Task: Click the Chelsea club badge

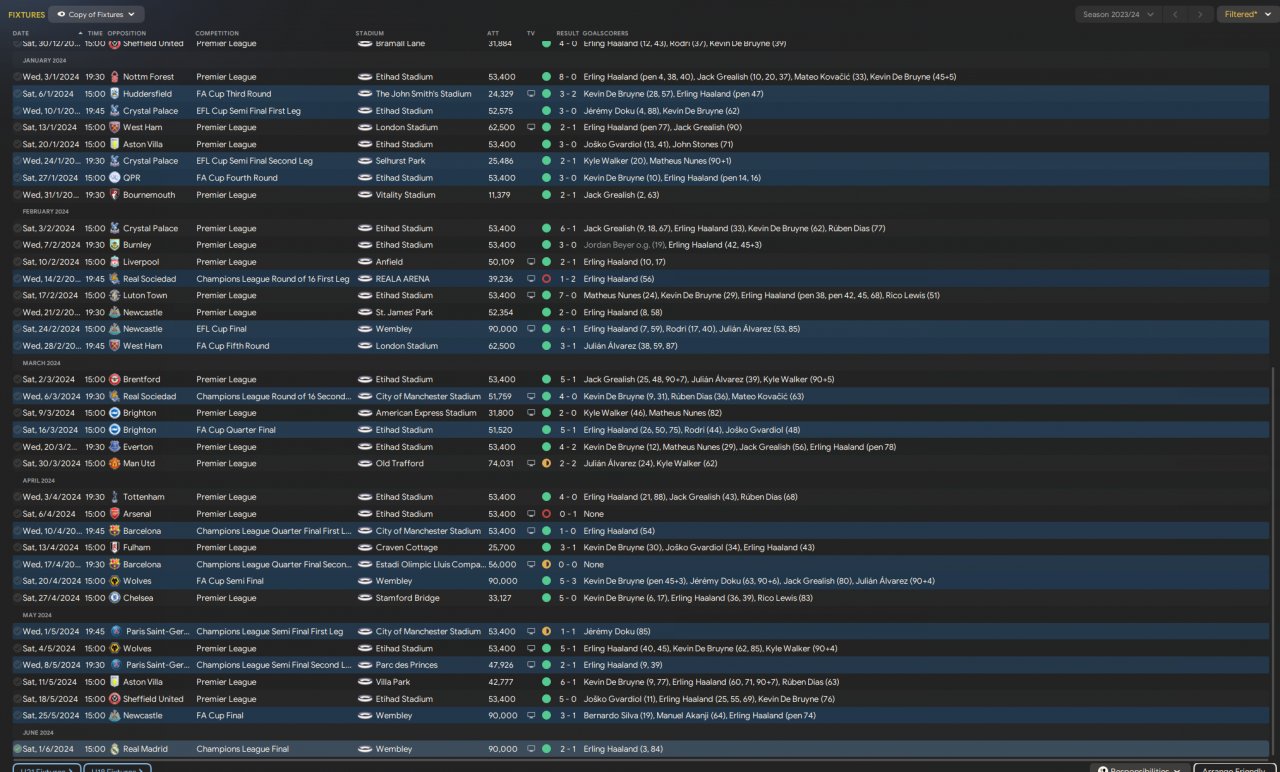Action: (x=115, y=598)
